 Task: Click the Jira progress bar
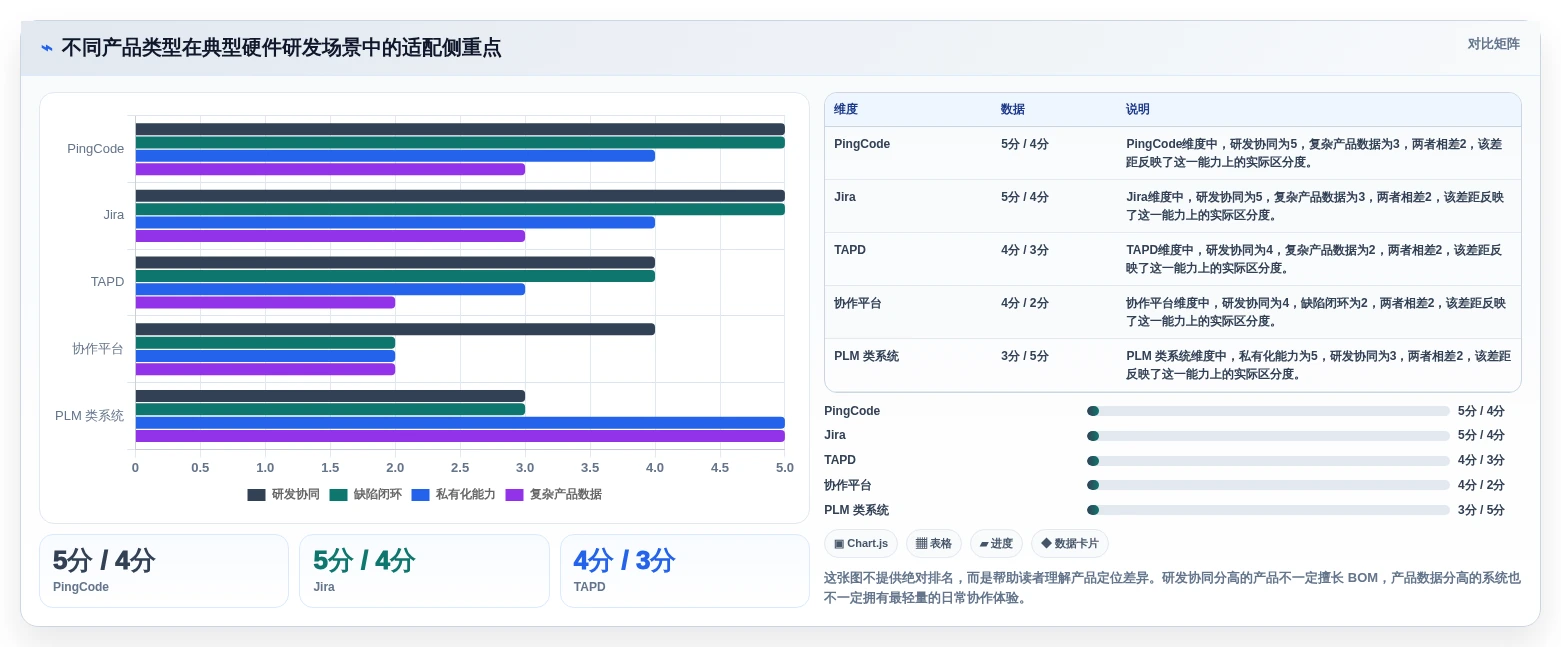pyautogui.click(x=1268, y=436)
